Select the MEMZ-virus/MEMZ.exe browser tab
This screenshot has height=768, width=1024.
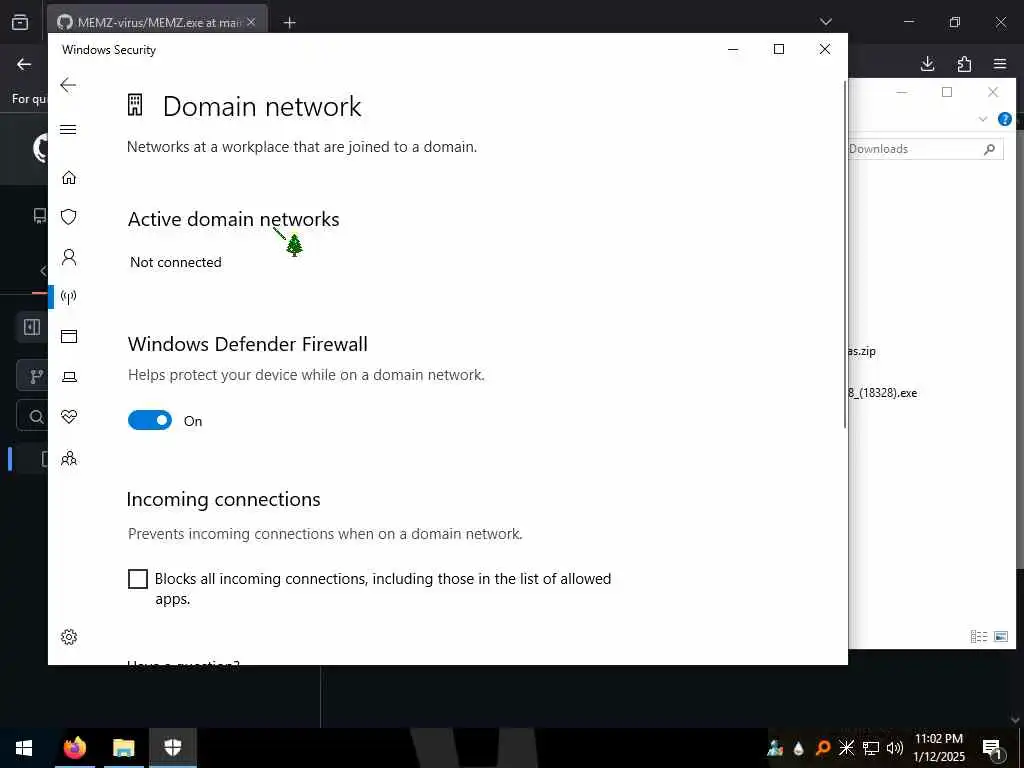(x=157, y=22)
